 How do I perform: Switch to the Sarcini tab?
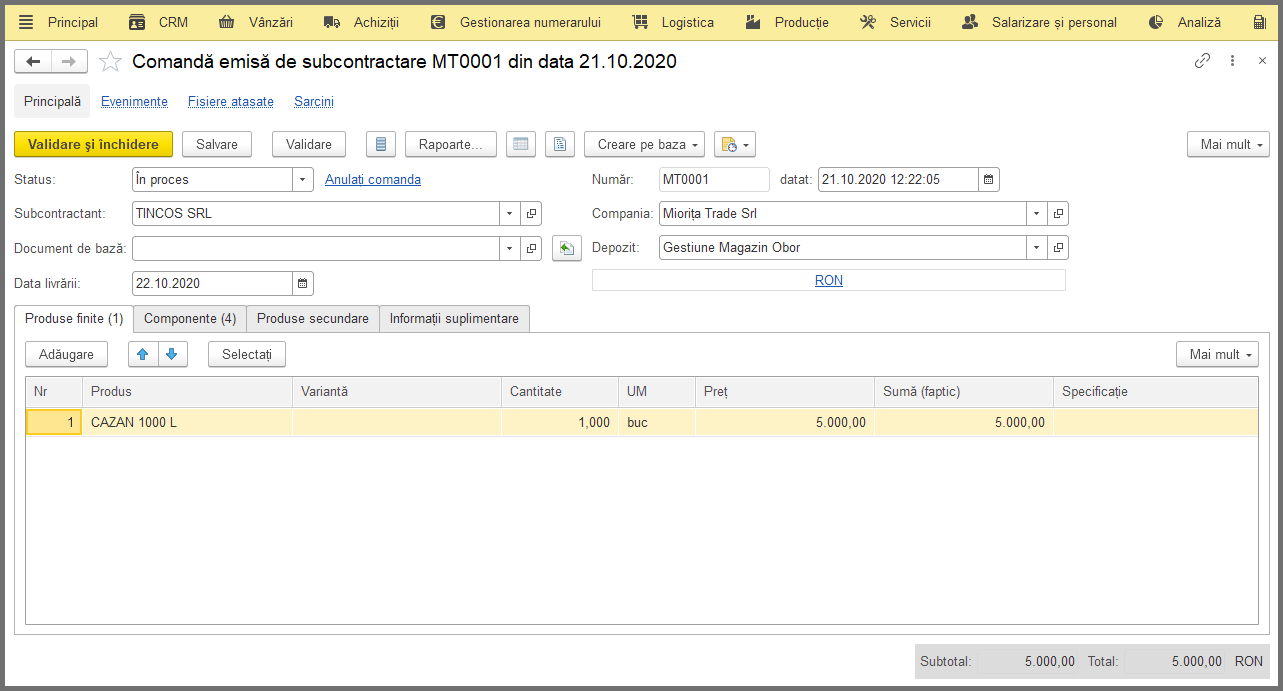coord(314,102)
